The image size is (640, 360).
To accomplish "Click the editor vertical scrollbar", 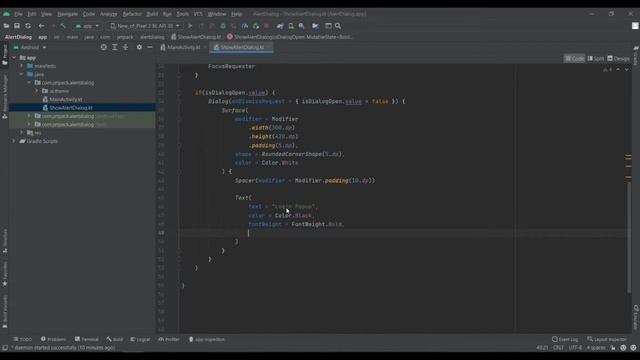I will click(629, 237).
